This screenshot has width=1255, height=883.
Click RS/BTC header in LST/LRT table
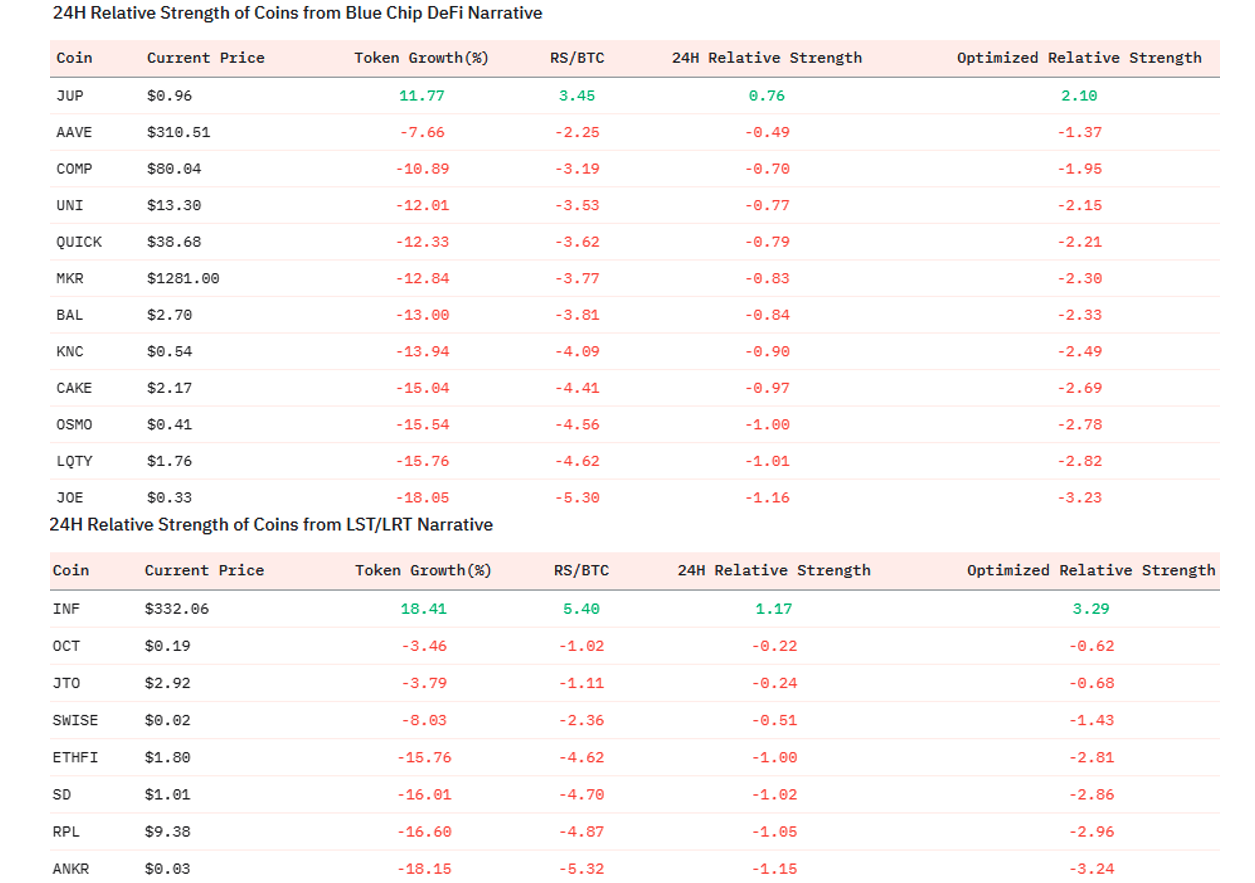[x=581, y=570]
